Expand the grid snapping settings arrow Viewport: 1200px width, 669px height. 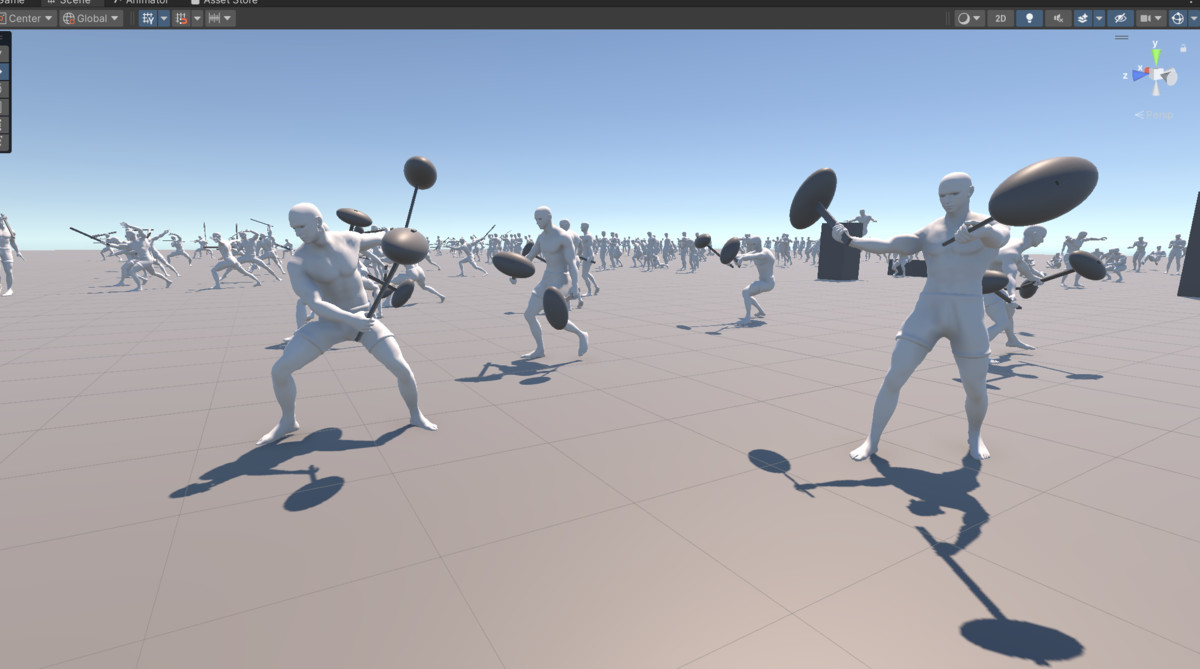[197, 18]
